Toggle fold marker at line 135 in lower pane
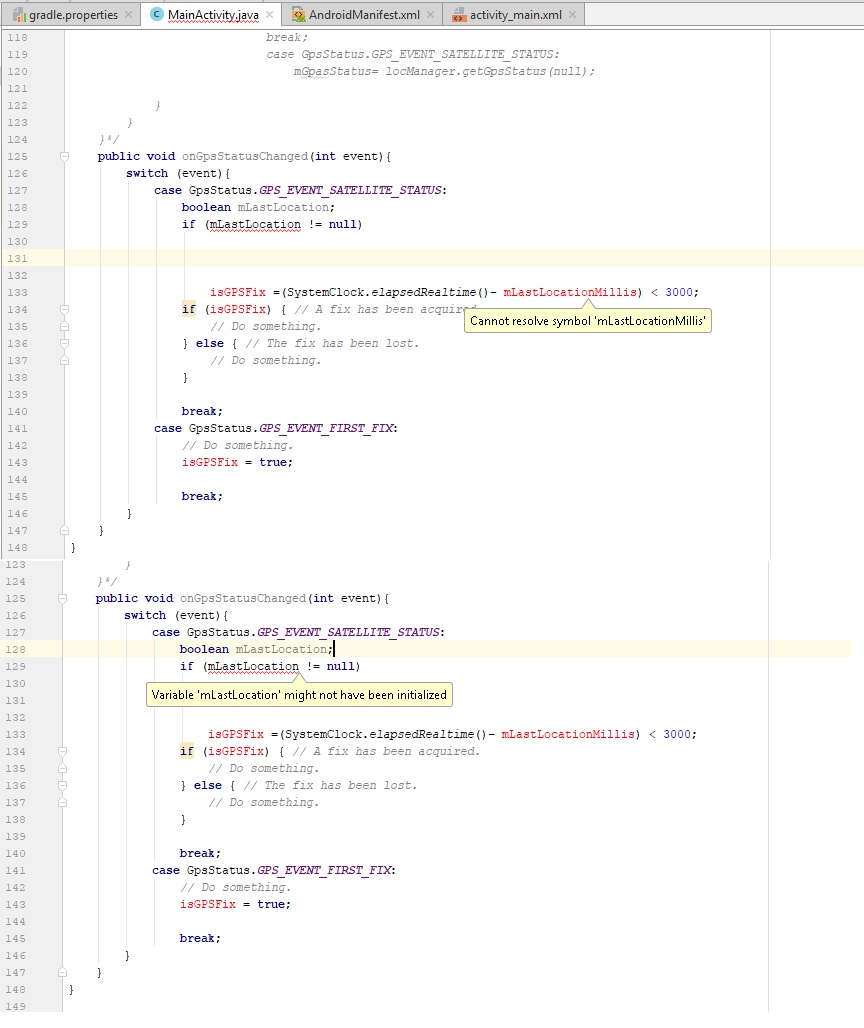 (x=62, y=768)
